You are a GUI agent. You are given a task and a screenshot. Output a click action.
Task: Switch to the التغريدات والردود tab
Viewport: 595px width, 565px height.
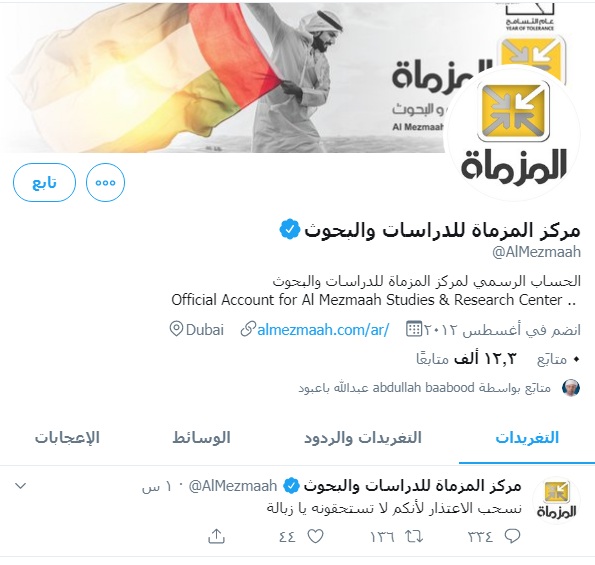tap(363, 438)
